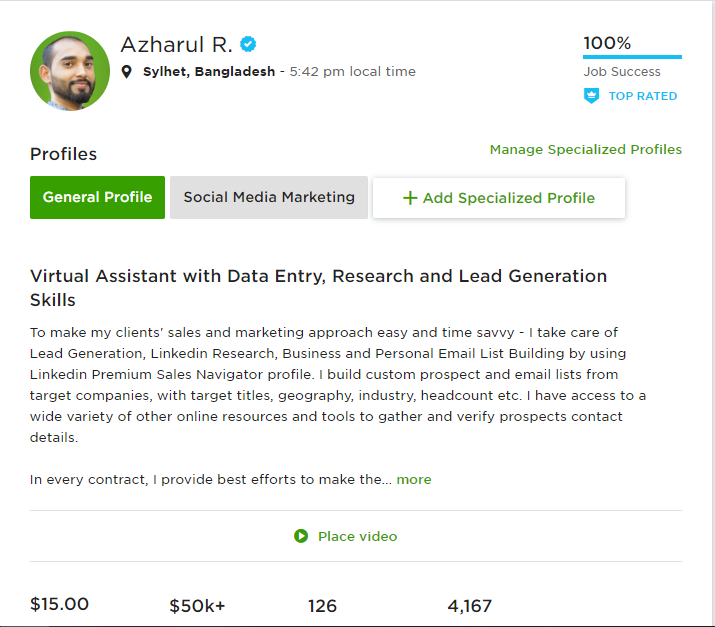Click the Place video link
The width and height of the screenshot is (715, 627).
[358, 536]
